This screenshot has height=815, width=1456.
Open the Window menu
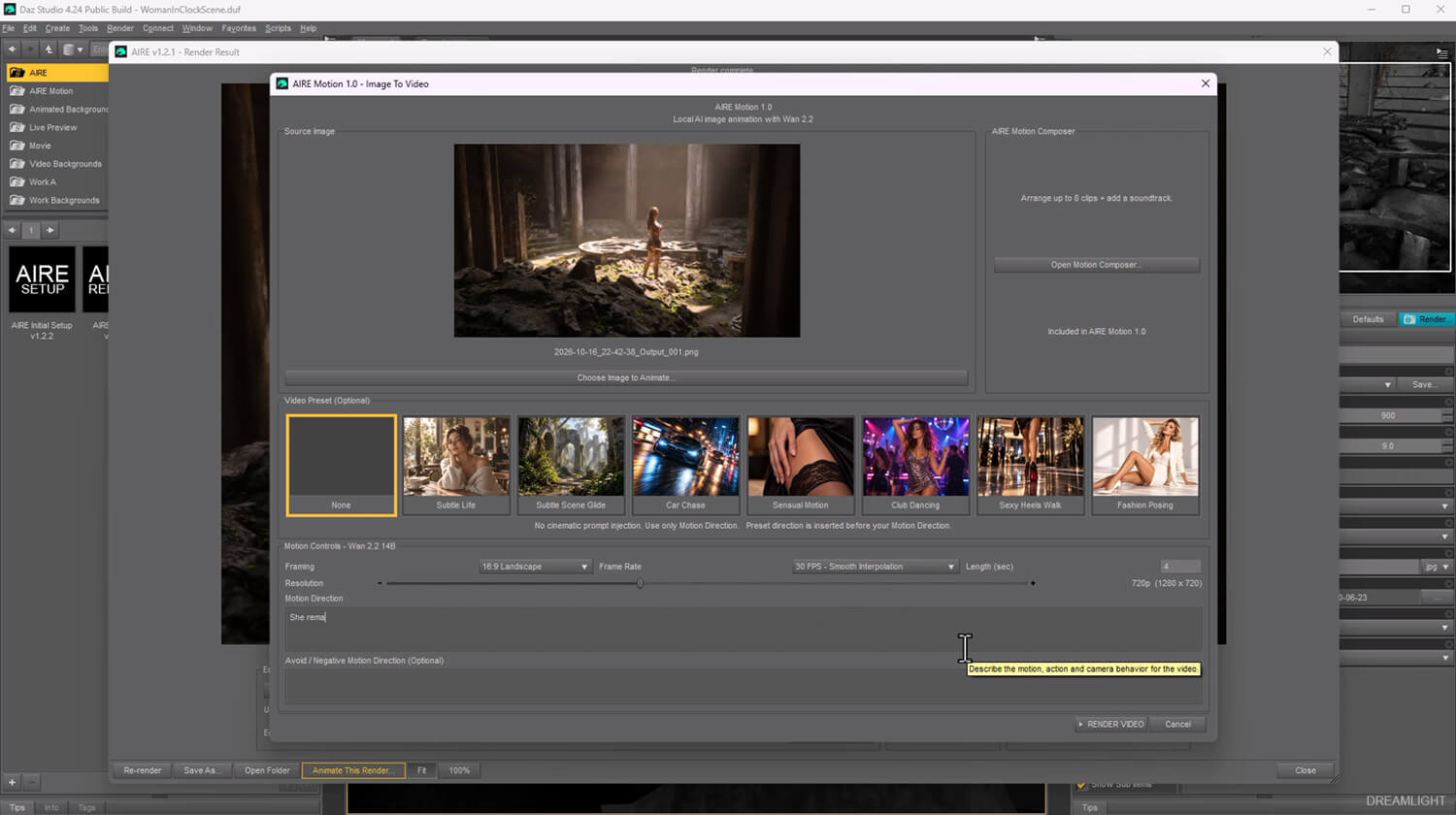click(197, 28)
